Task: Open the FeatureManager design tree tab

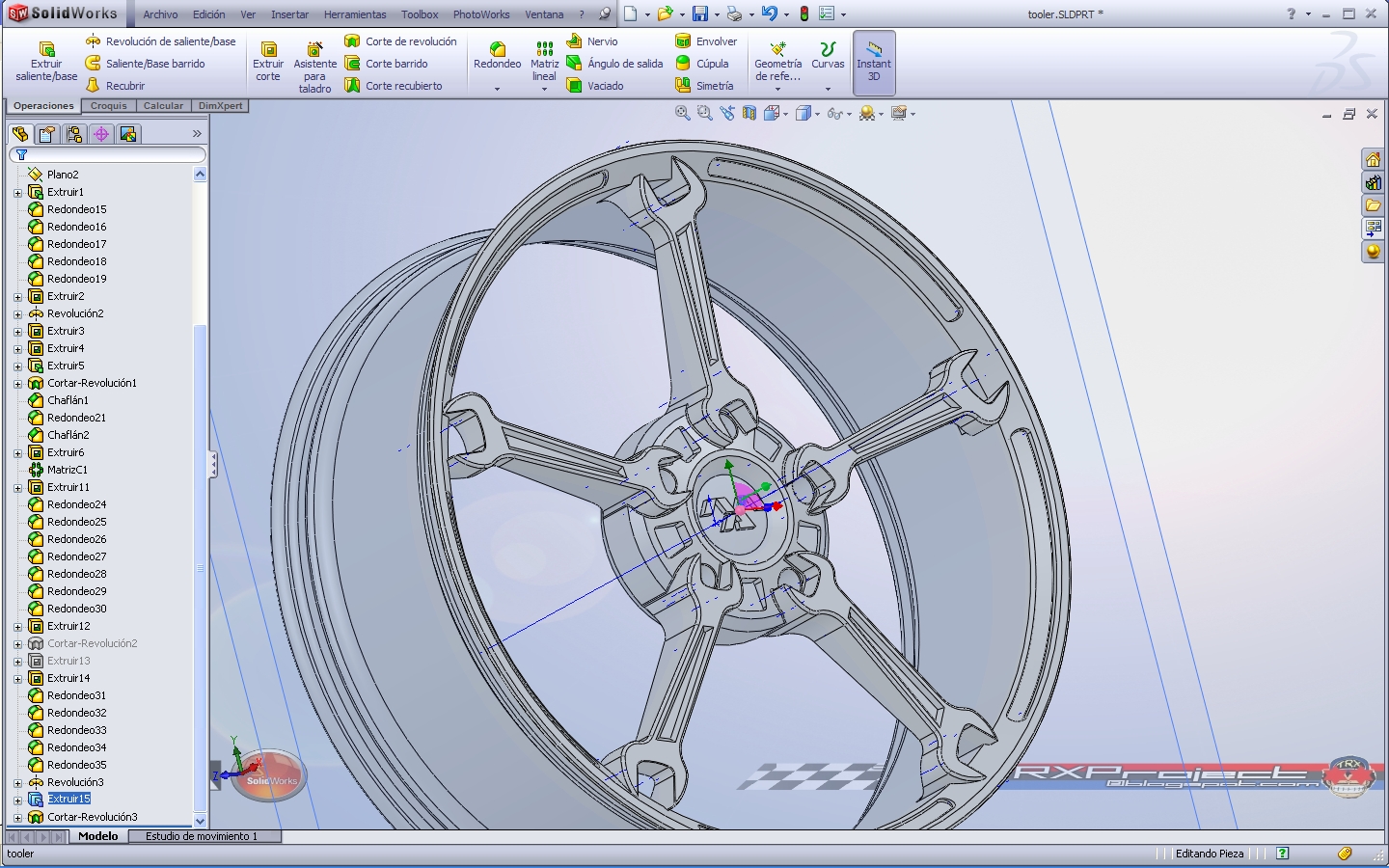Action: point(19,134)
